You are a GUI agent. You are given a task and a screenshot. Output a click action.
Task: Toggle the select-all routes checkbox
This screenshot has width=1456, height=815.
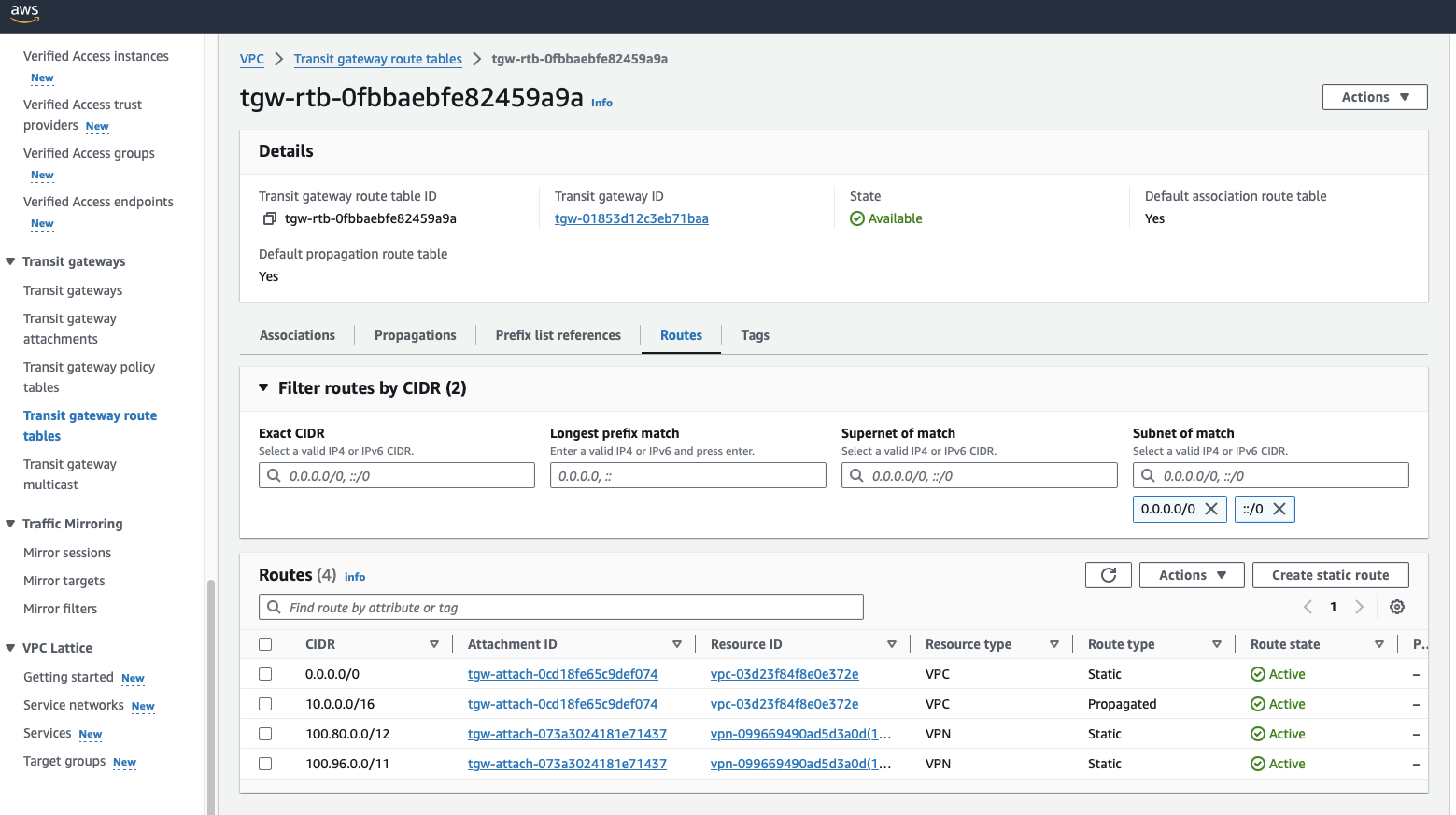click(x=265, y=644)
